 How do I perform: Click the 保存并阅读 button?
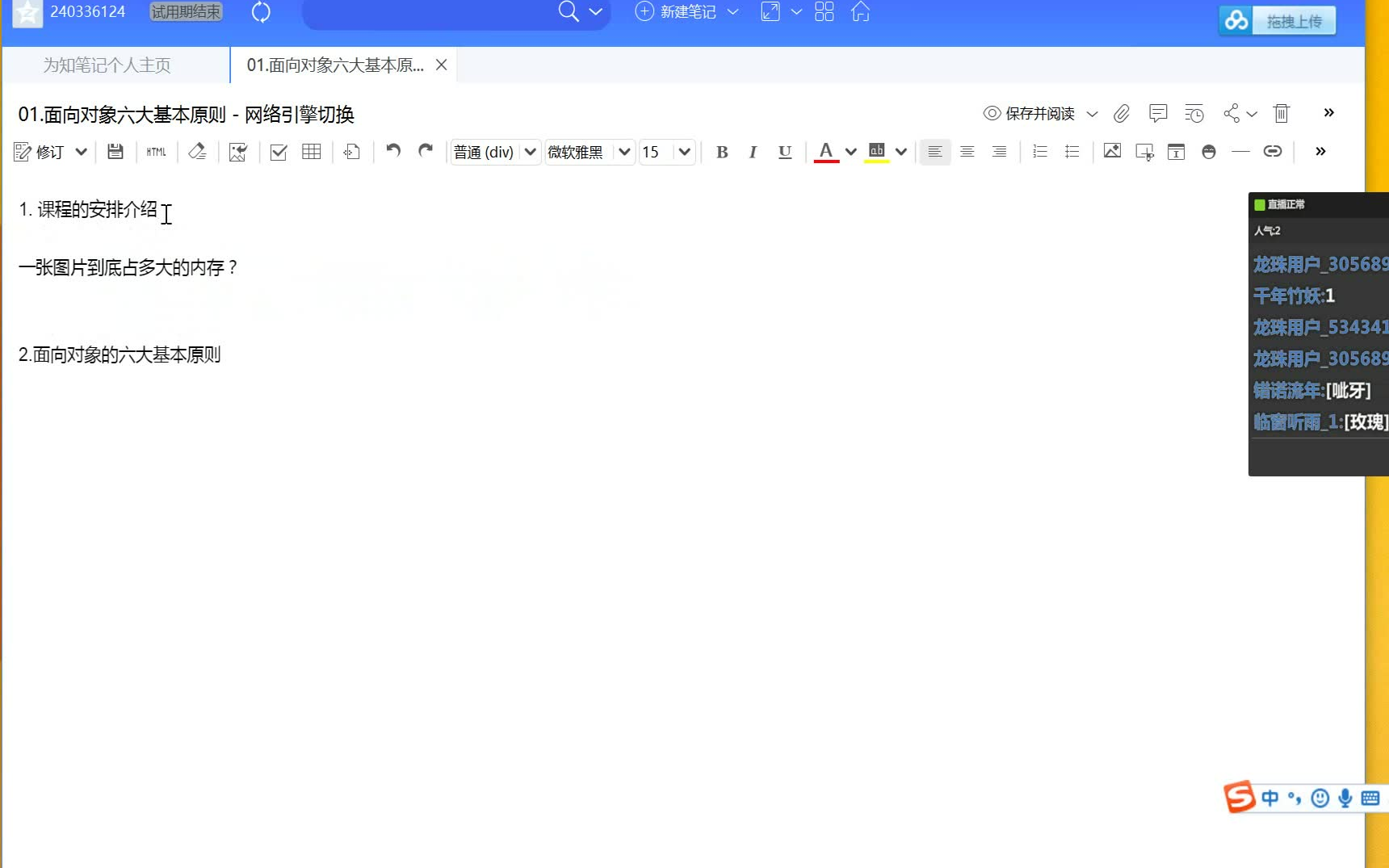(x=1039, y=114)
